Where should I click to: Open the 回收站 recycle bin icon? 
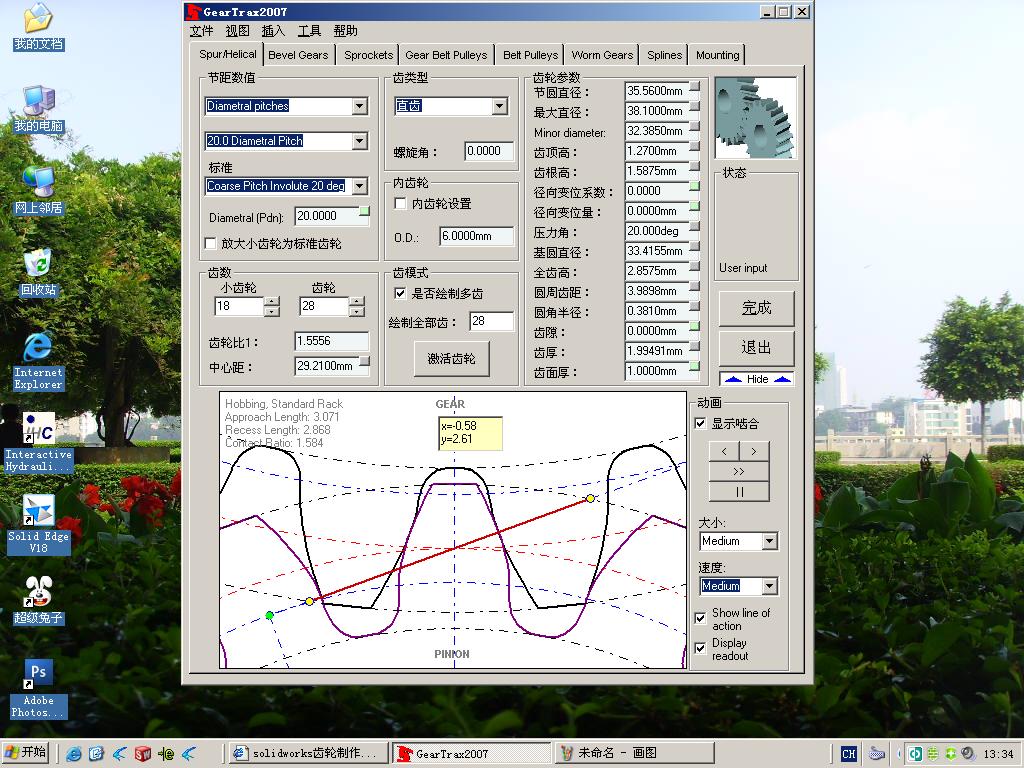(x=39, y=272)
